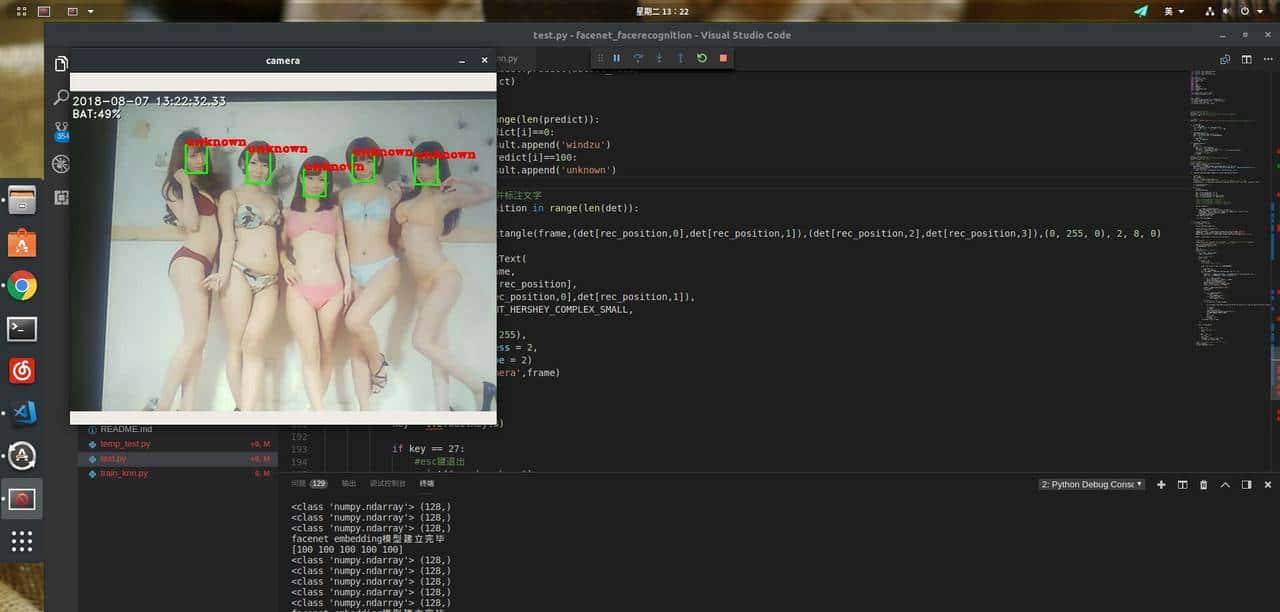The width and height of the screenshot is (1280, 612).
Task: Open the Python Debug Console terminal dropdown
Action: (1091, 484)
